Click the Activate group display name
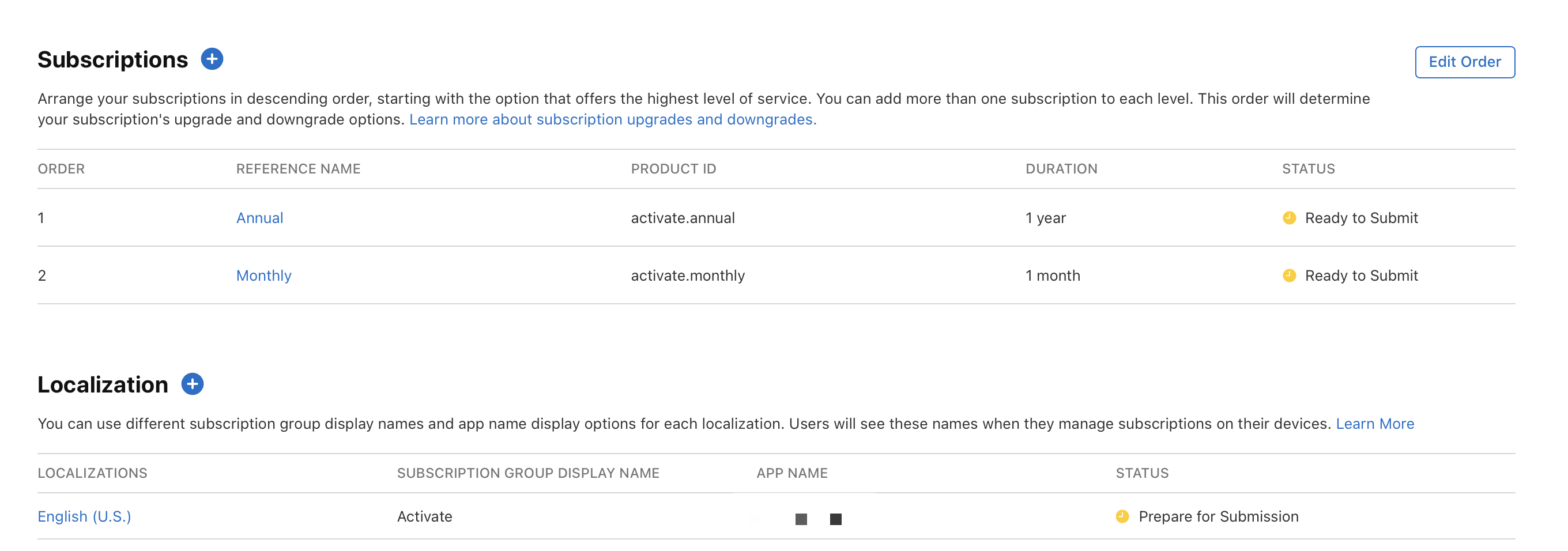The image size is (1568, 551). (424, 516)
